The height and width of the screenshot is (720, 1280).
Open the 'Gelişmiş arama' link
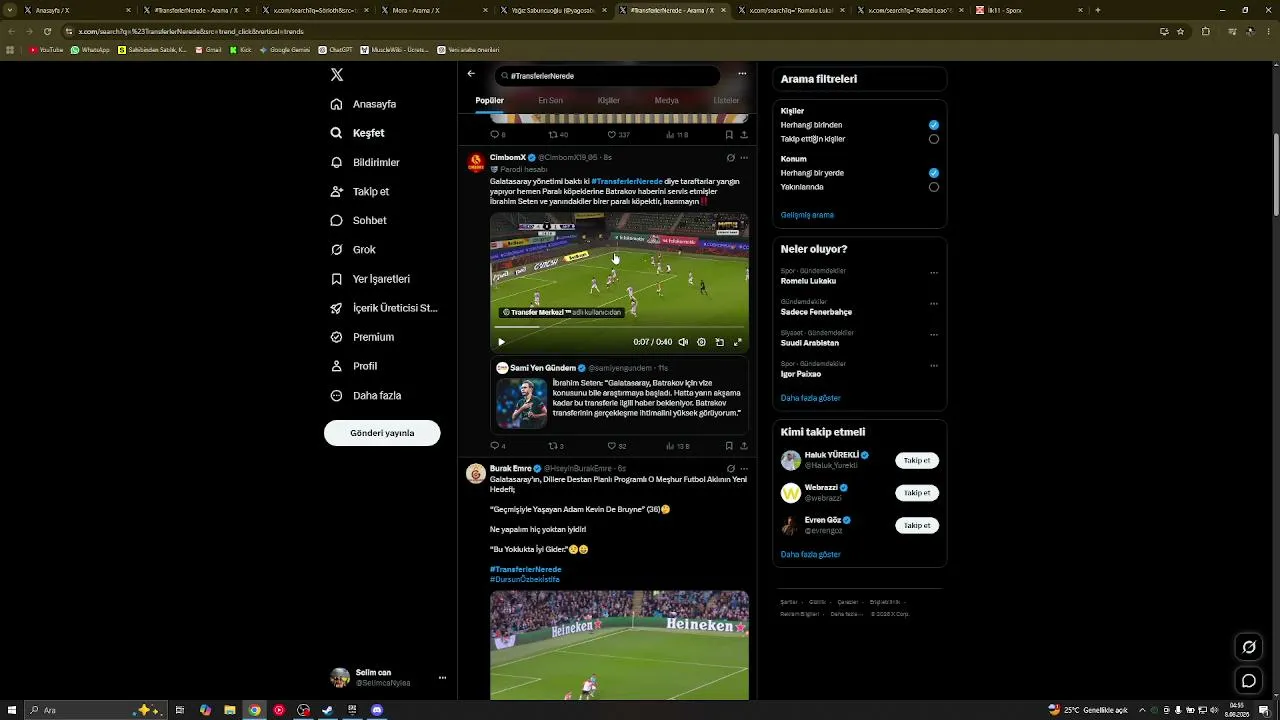(807, 215)
